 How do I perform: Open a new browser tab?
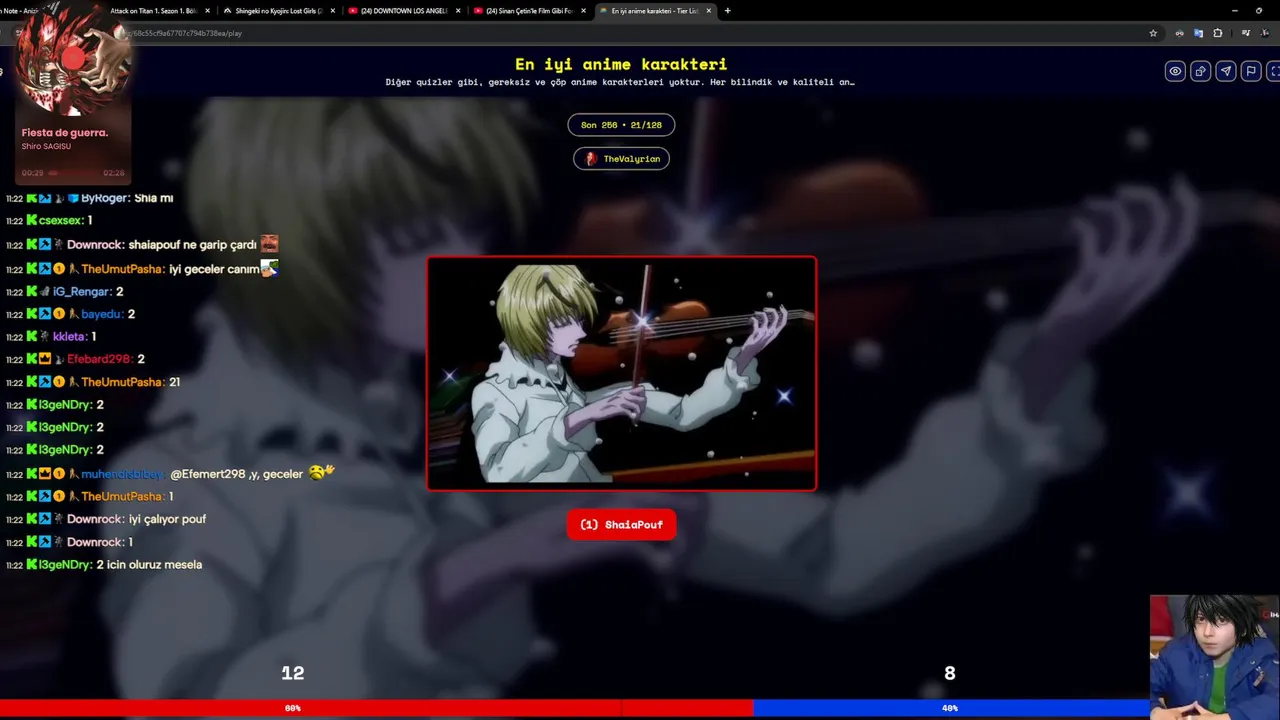tap(727, 11)
